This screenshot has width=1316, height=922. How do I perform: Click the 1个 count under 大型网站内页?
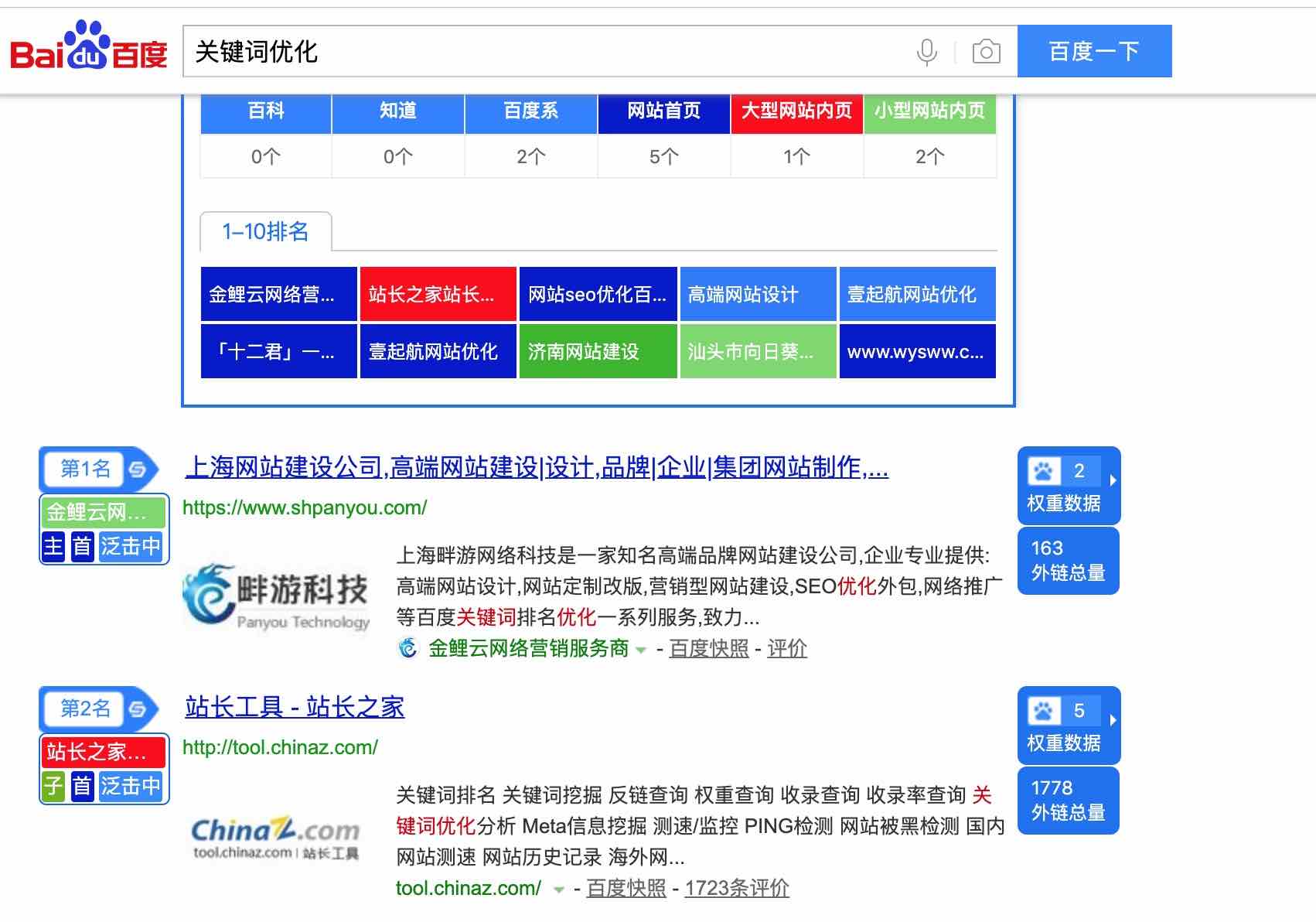pos(797,157)
